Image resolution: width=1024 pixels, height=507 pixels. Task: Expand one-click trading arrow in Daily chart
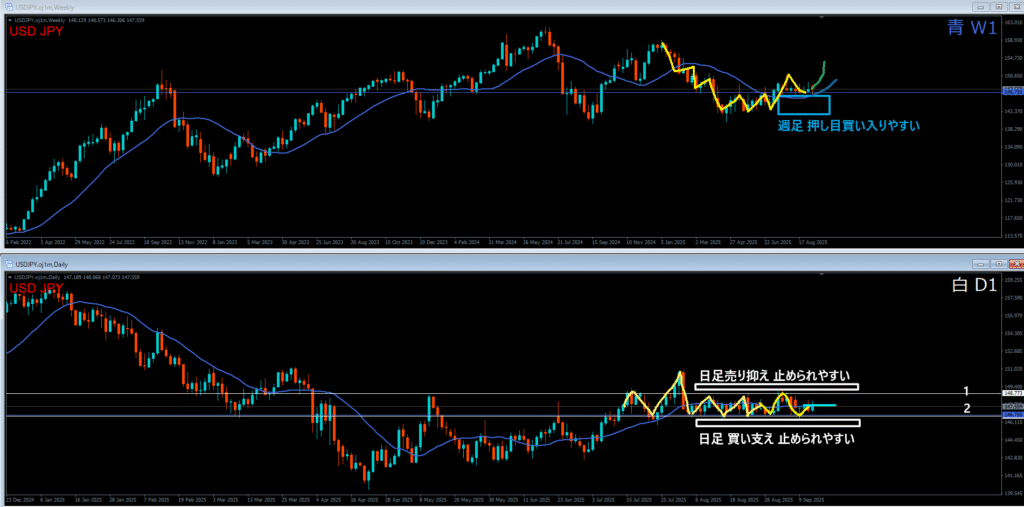[9, 277]
